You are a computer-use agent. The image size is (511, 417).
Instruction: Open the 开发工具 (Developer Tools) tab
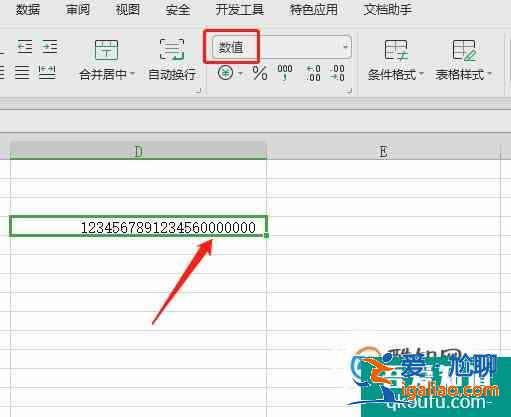click(x=239, y=9)
